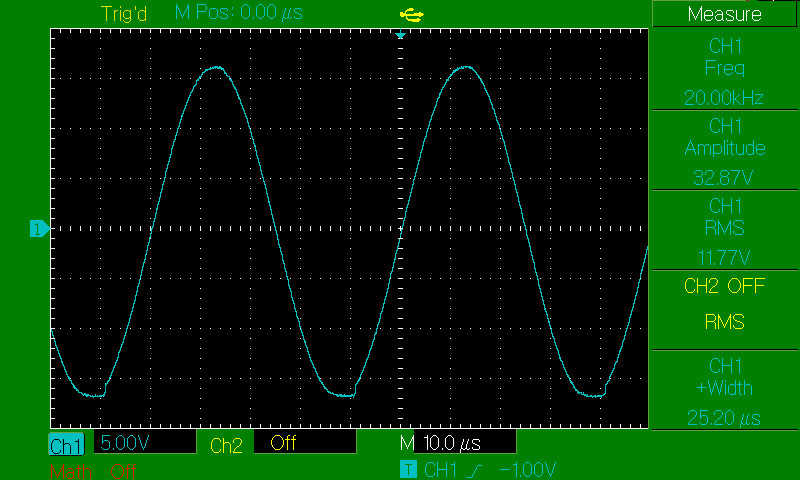Image resolution: width=800 pixels, height=480 pixels.
Task: Click the trigger T icon
Action: [407, 470]
